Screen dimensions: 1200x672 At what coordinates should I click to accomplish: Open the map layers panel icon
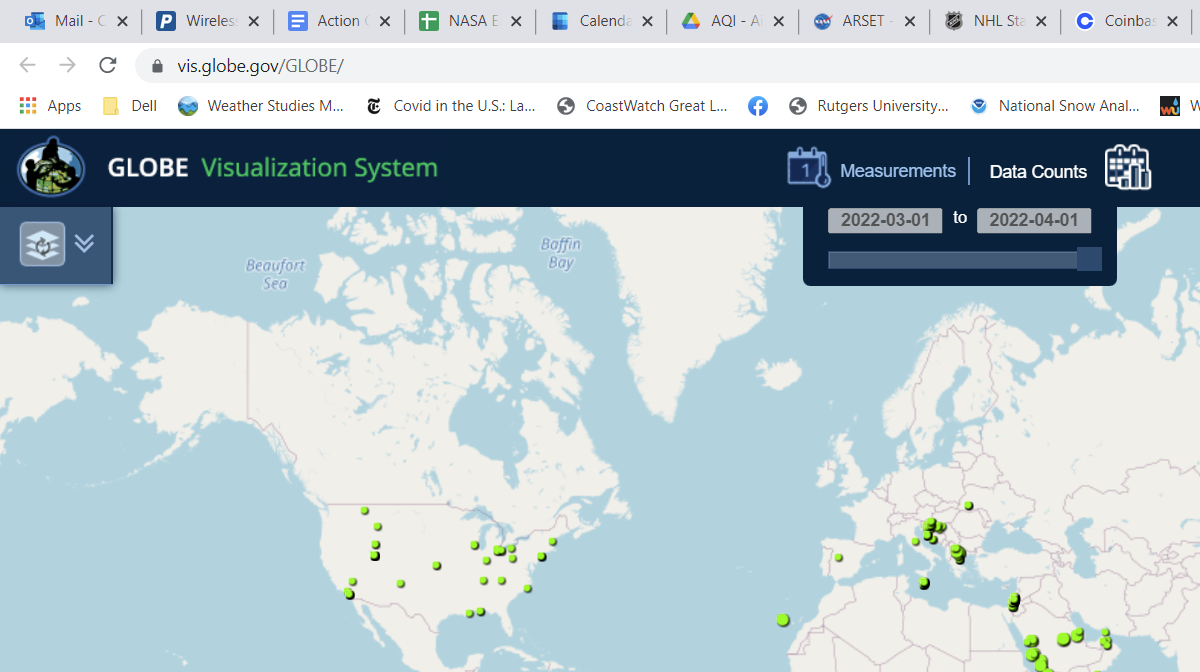43,244
